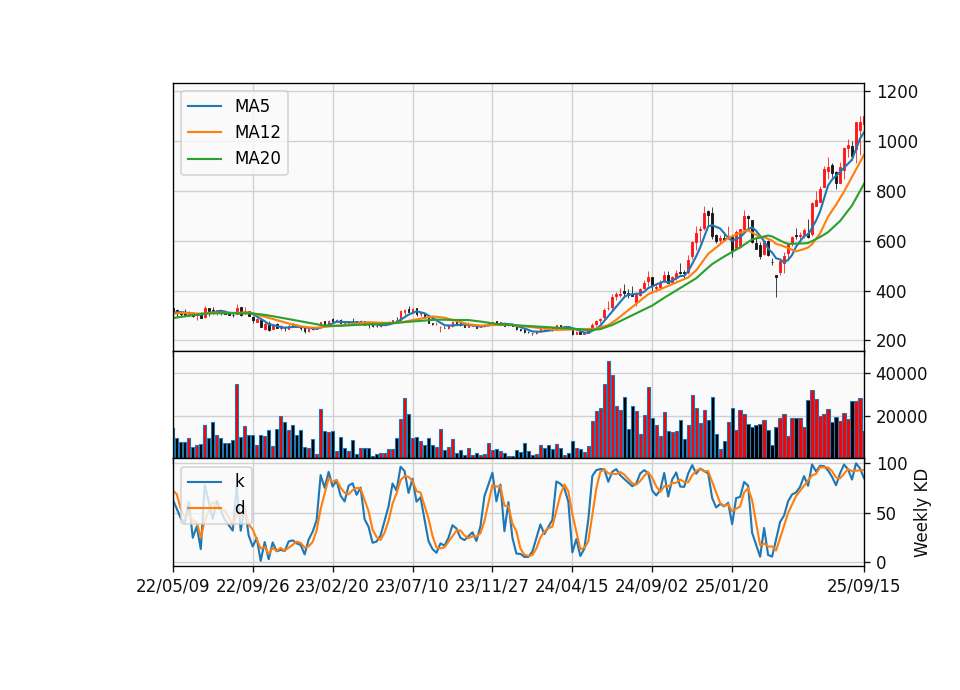960x690 pixels.
Task: Click the 40000 volume axis label
Action: coord(902,374)
